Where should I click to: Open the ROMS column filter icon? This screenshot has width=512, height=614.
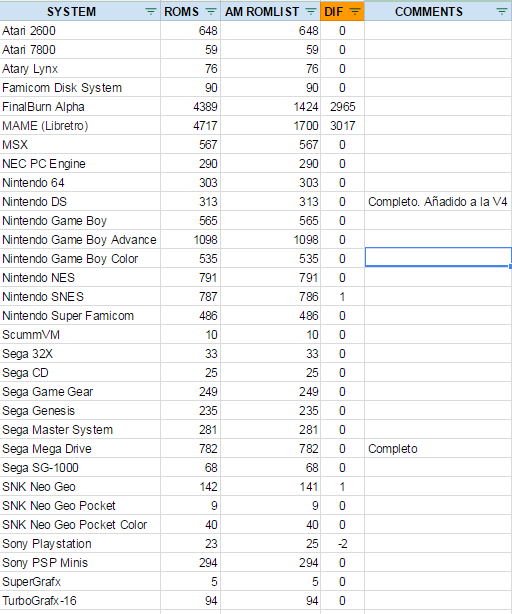pos(211,11)
